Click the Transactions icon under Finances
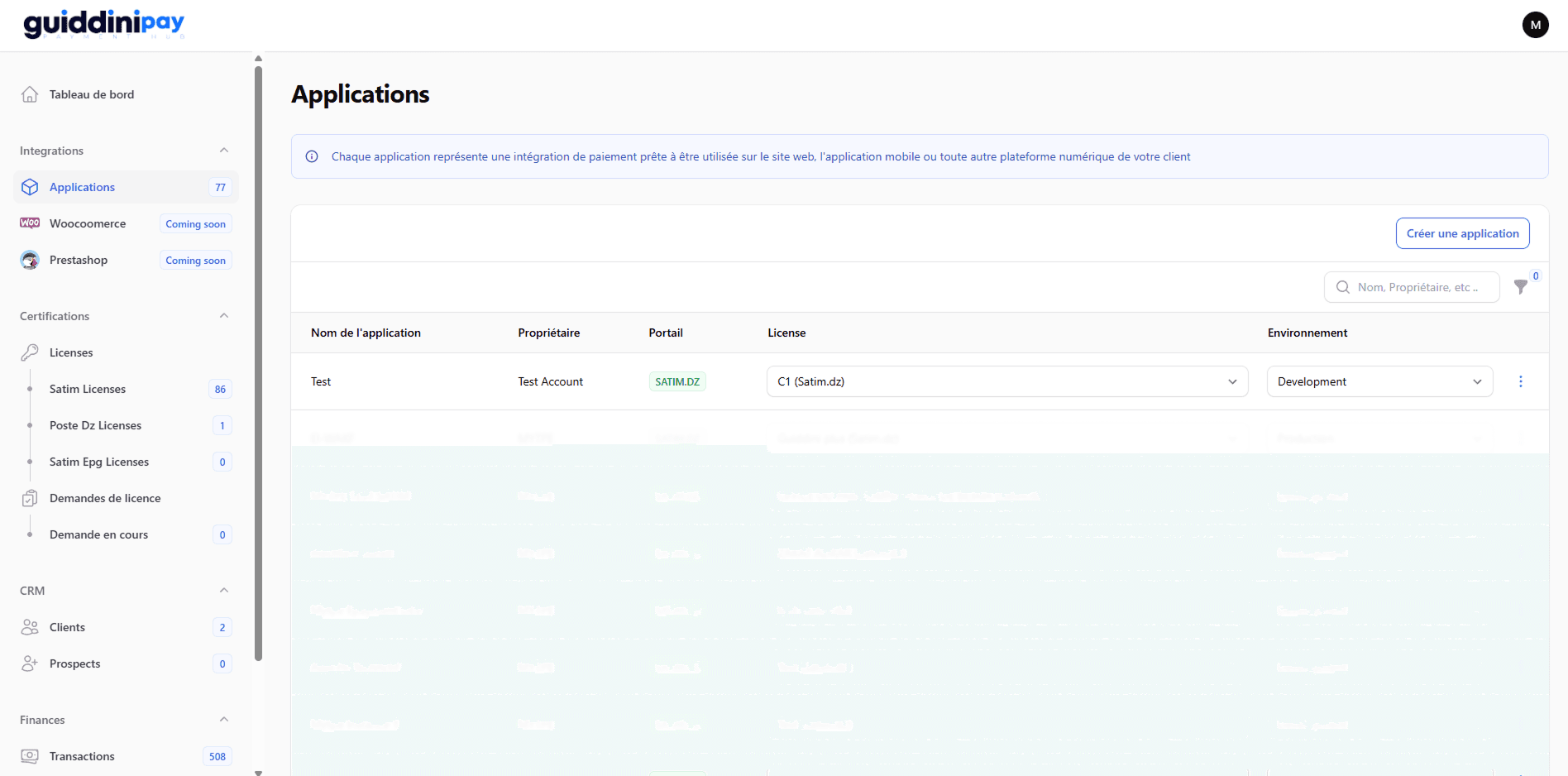1568x776 pixels. coord(30,755)
